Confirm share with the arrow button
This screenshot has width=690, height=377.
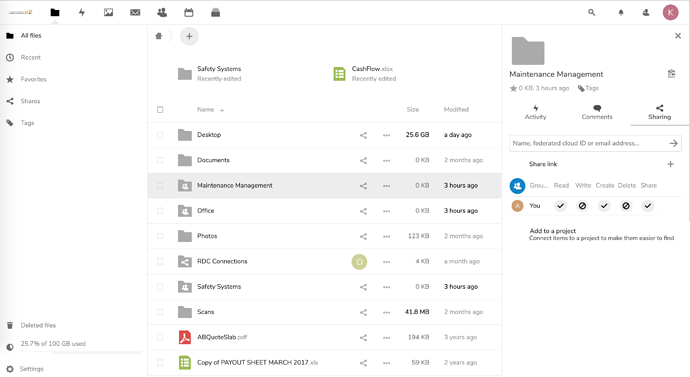coord(673,143)
